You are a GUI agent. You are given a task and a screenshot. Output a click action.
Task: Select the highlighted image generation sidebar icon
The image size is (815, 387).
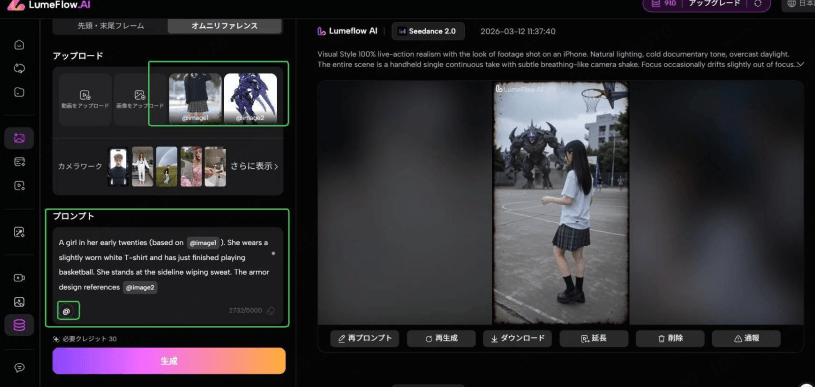[19, 138]
